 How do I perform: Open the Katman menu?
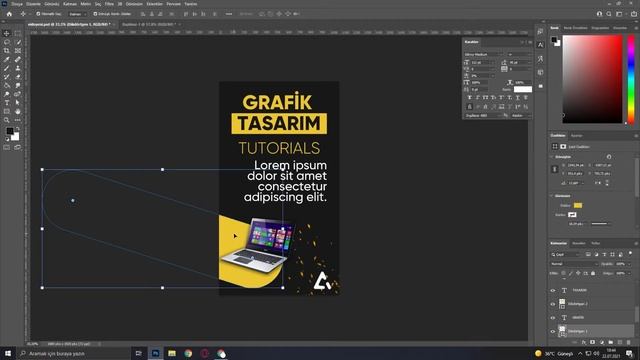[x=70, y=4]
